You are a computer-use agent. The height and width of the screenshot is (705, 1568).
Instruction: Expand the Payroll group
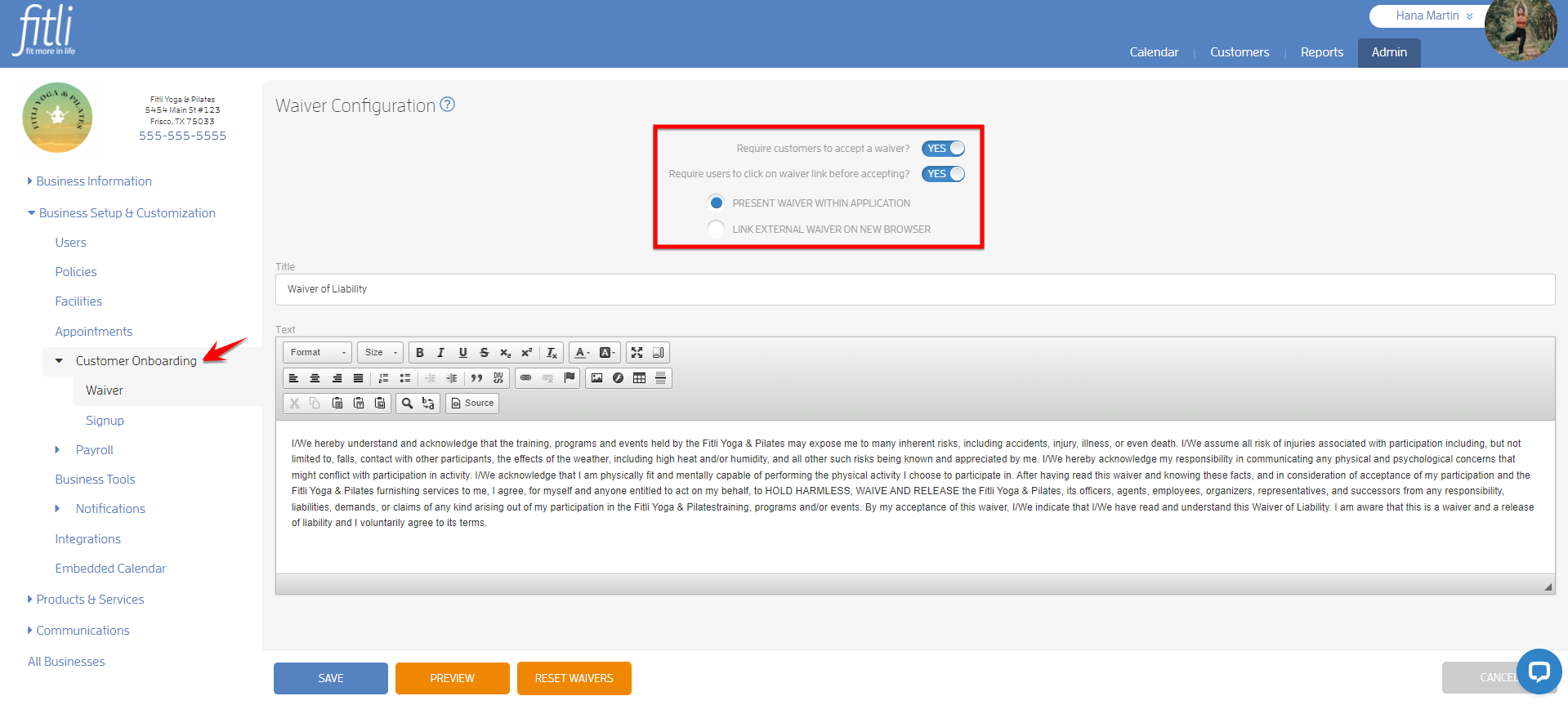(x=57, y=450)
